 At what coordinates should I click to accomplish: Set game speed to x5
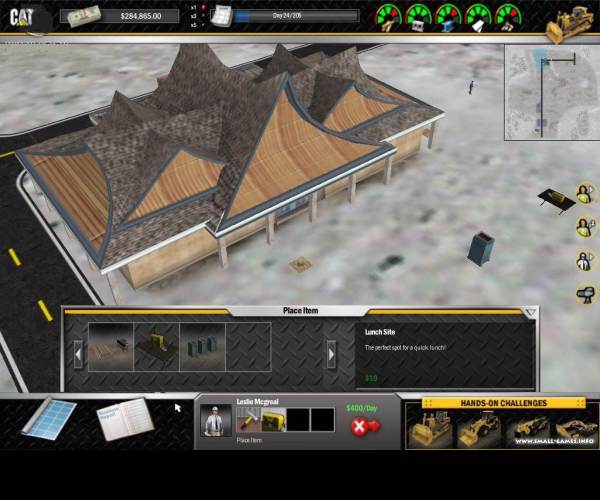point(199,25)
